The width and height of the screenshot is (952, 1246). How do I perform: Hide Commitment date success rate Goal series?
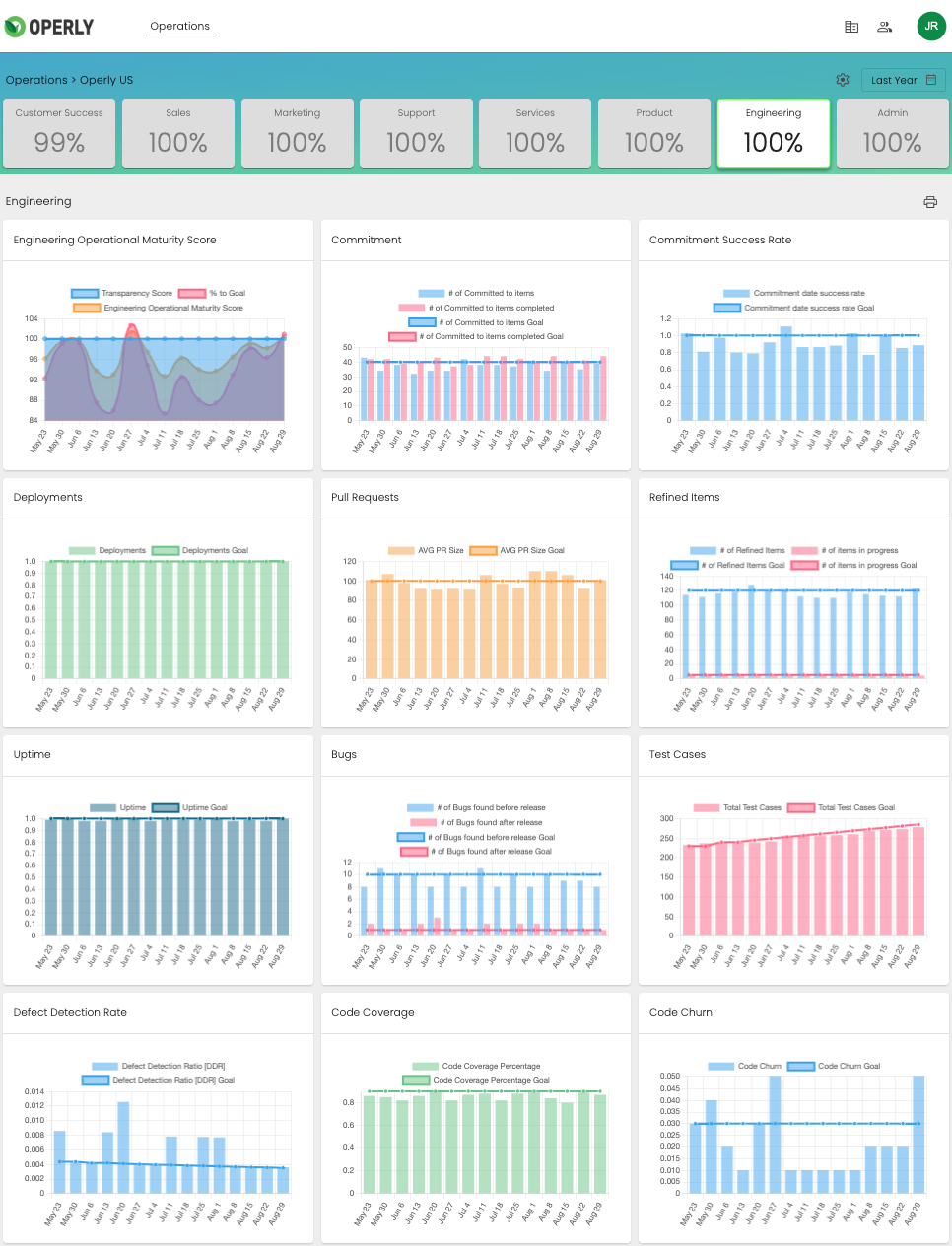(x=794, y=308)
